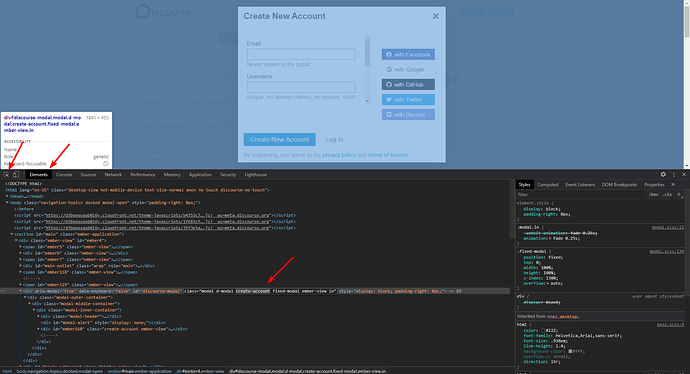This screenshot has width=690, height=374.
Task: Switch to the Network tab
Action: (x=113, y=175)
